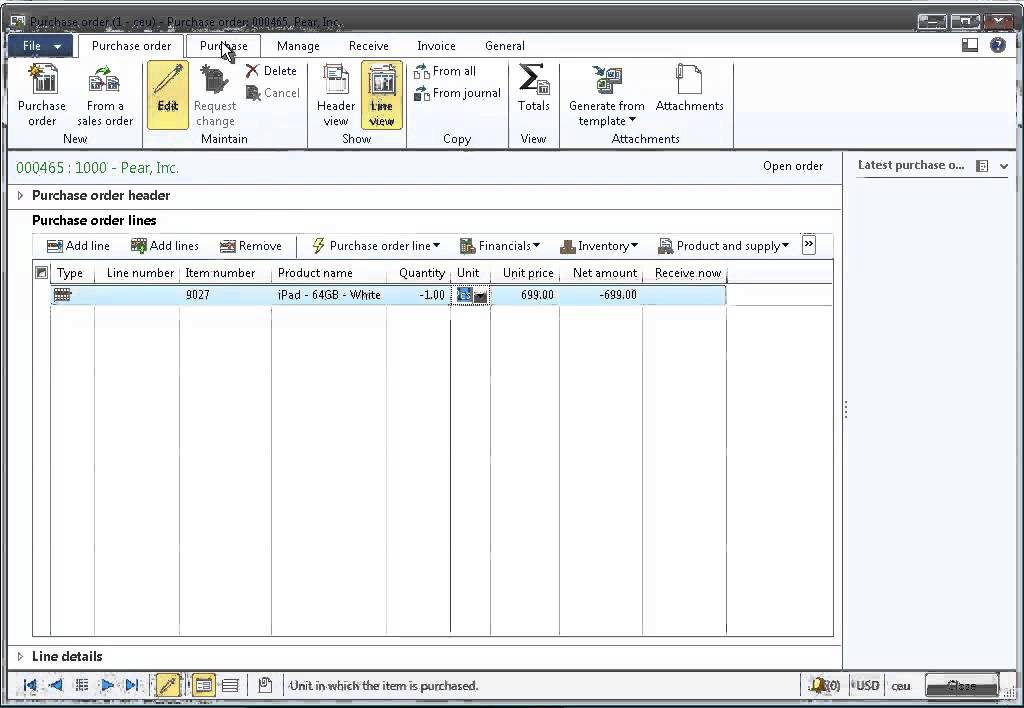Click the window layout icon near help
1024x708 pixels.
pos(970,45)
